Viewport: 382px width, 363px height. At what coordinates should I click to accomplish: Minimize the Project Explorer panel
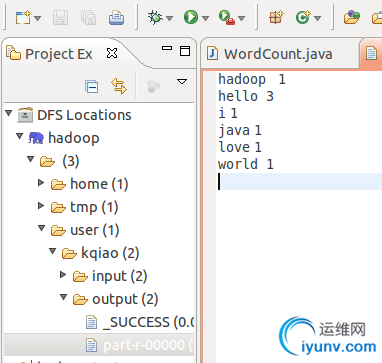[x=167, y=48]
